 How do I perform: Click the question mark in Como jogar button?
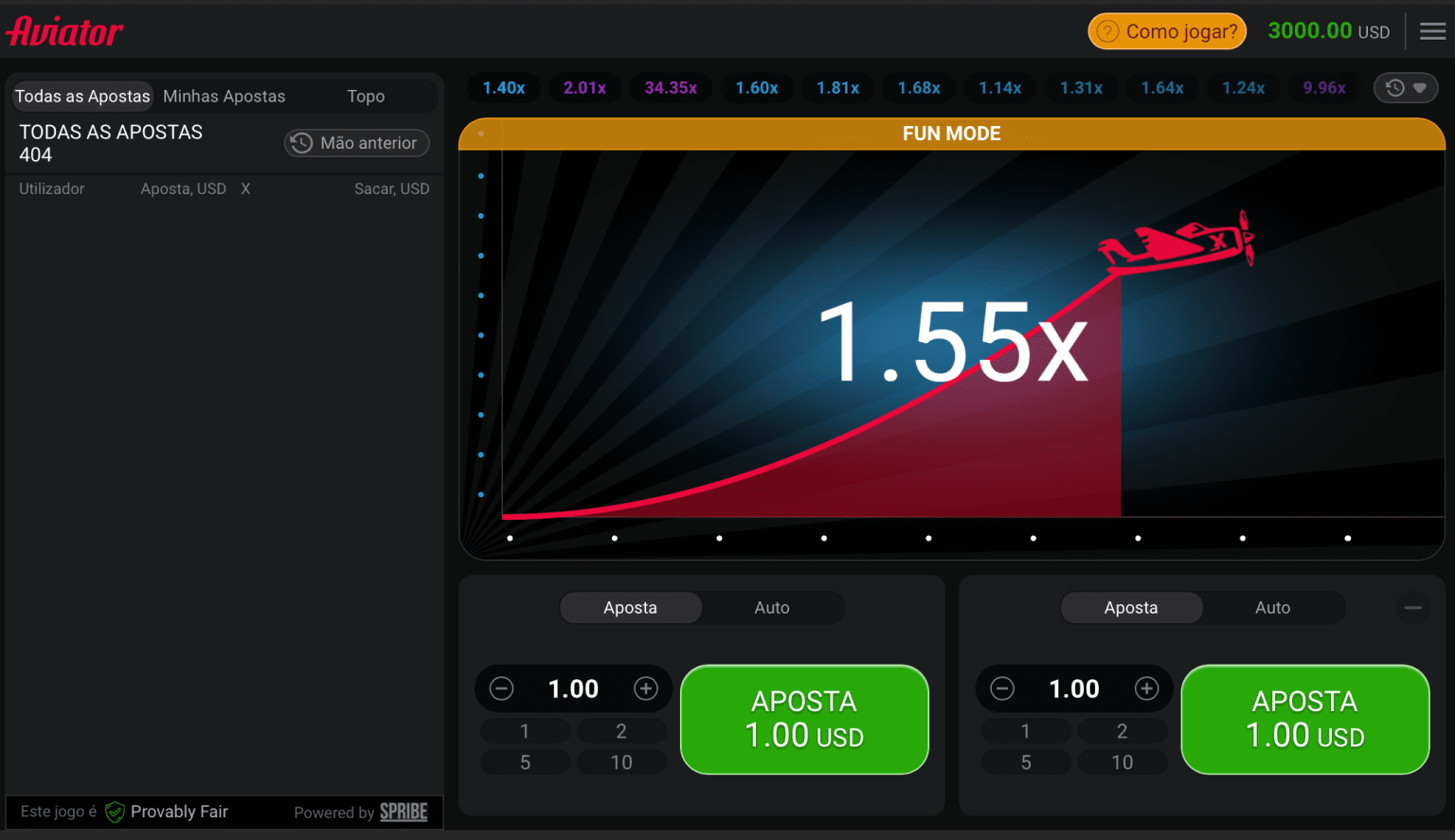point(1106,30)
